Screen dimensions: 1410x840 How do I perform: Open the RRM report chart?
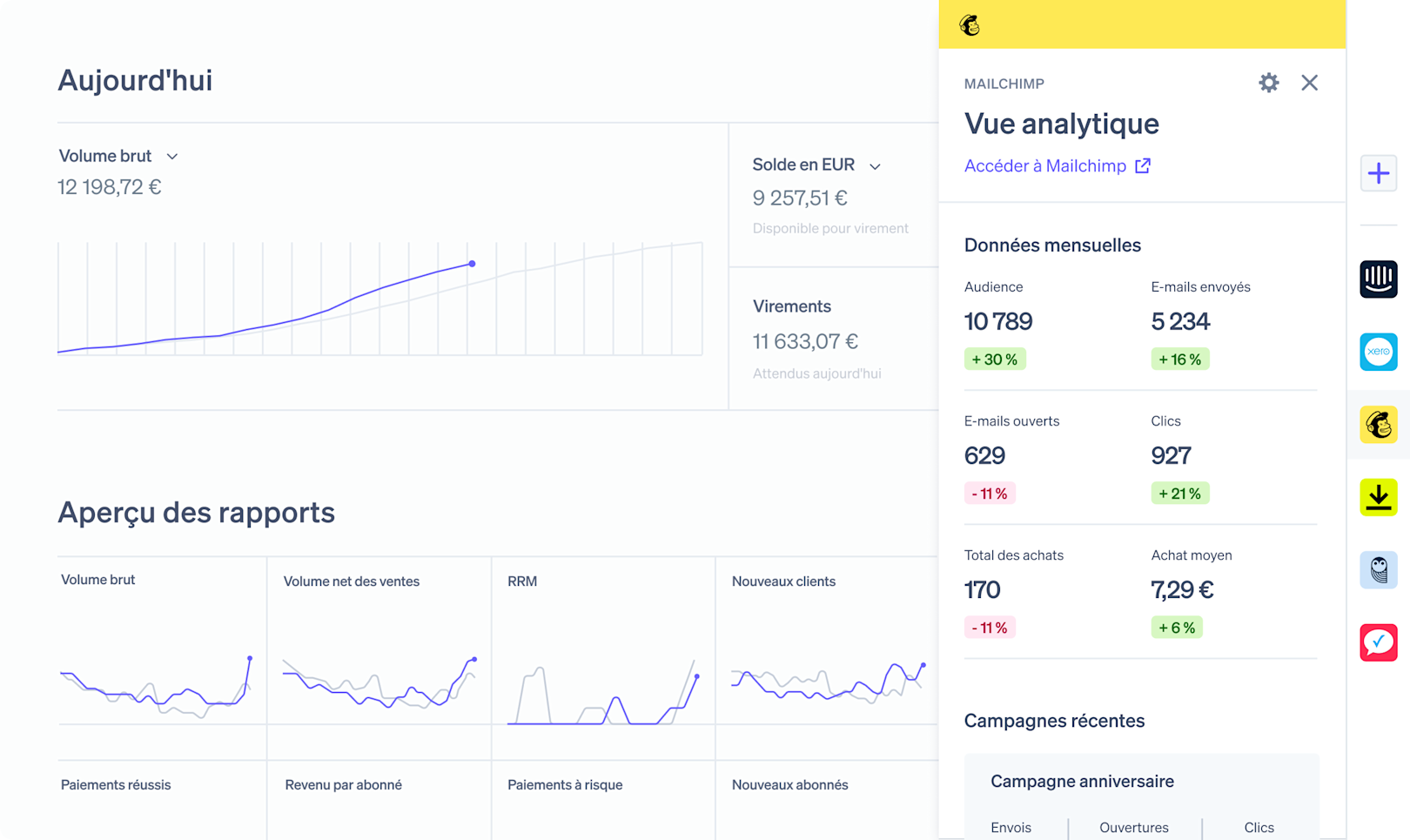point(603,657)
